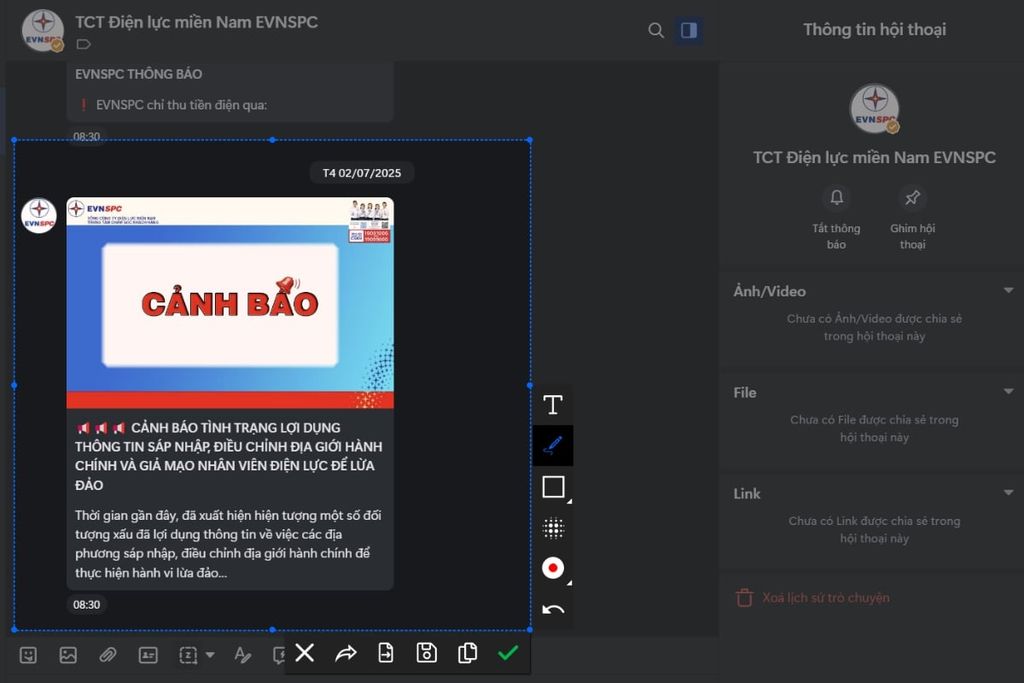Click the send image icon
This screenshot has height=683, width=1024.
68,655
